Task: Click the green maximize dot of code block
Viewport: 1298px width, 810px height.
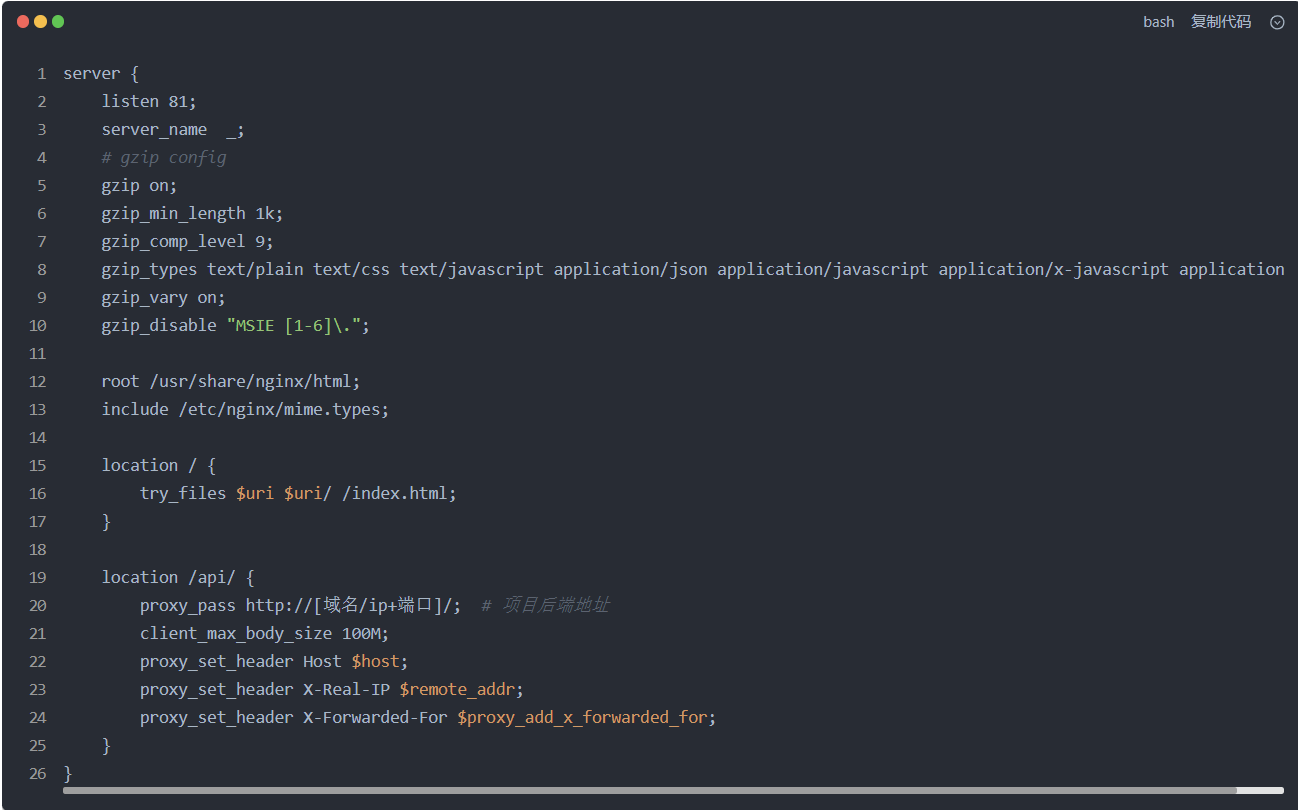Action: [x=58, y=21]
